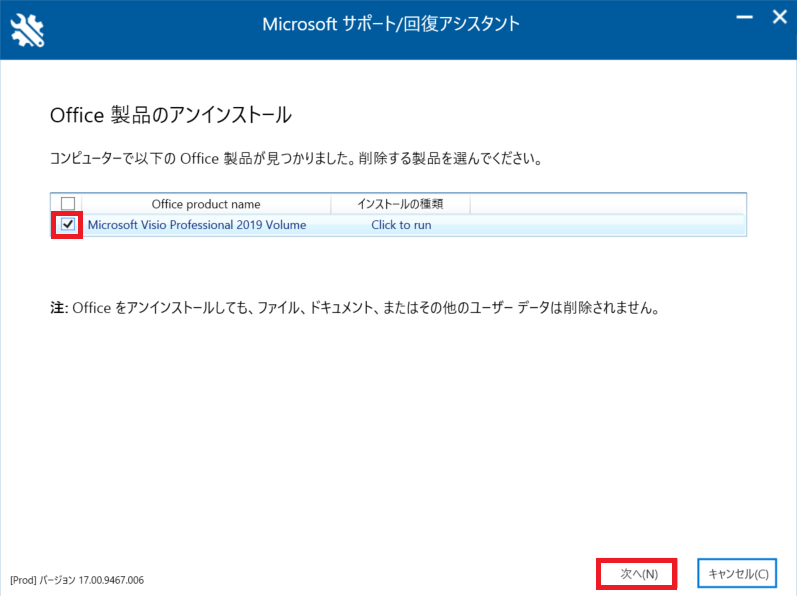Viewport: 797px width, 596px height.
Task: Click the インストールの種類 column header
Action: pyautogui.click(x=401, y=204)
